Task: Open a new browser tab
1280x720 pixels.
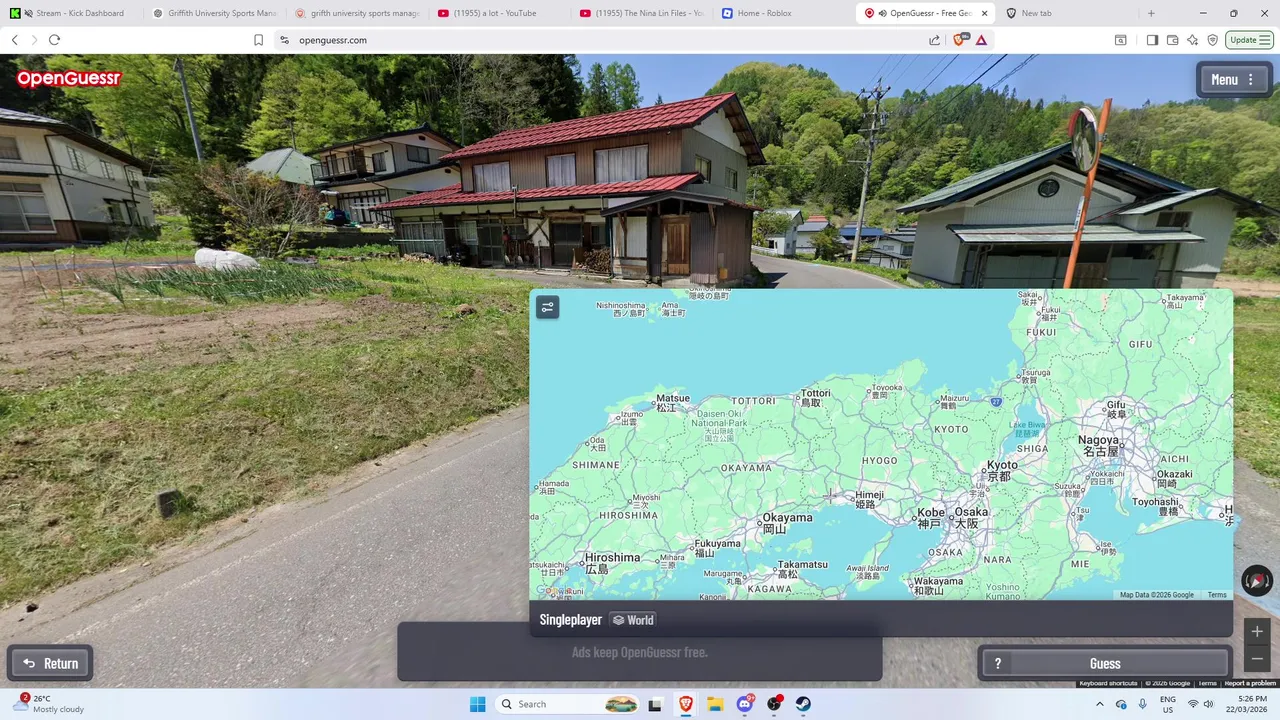Action: [x=1151, y=13]
